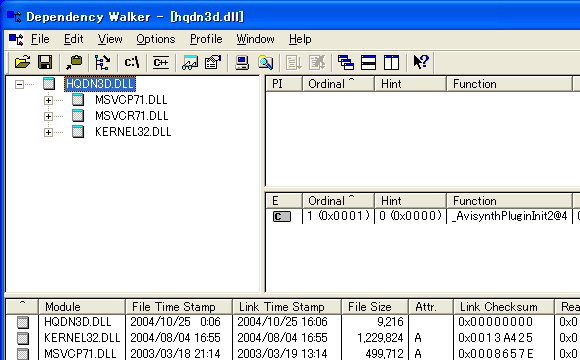The width and height of the screenshot is (580, 360).
Task: Expand the MSVCR71.DLL tree node
Action: pyautogui.click(x=48, y=116)
